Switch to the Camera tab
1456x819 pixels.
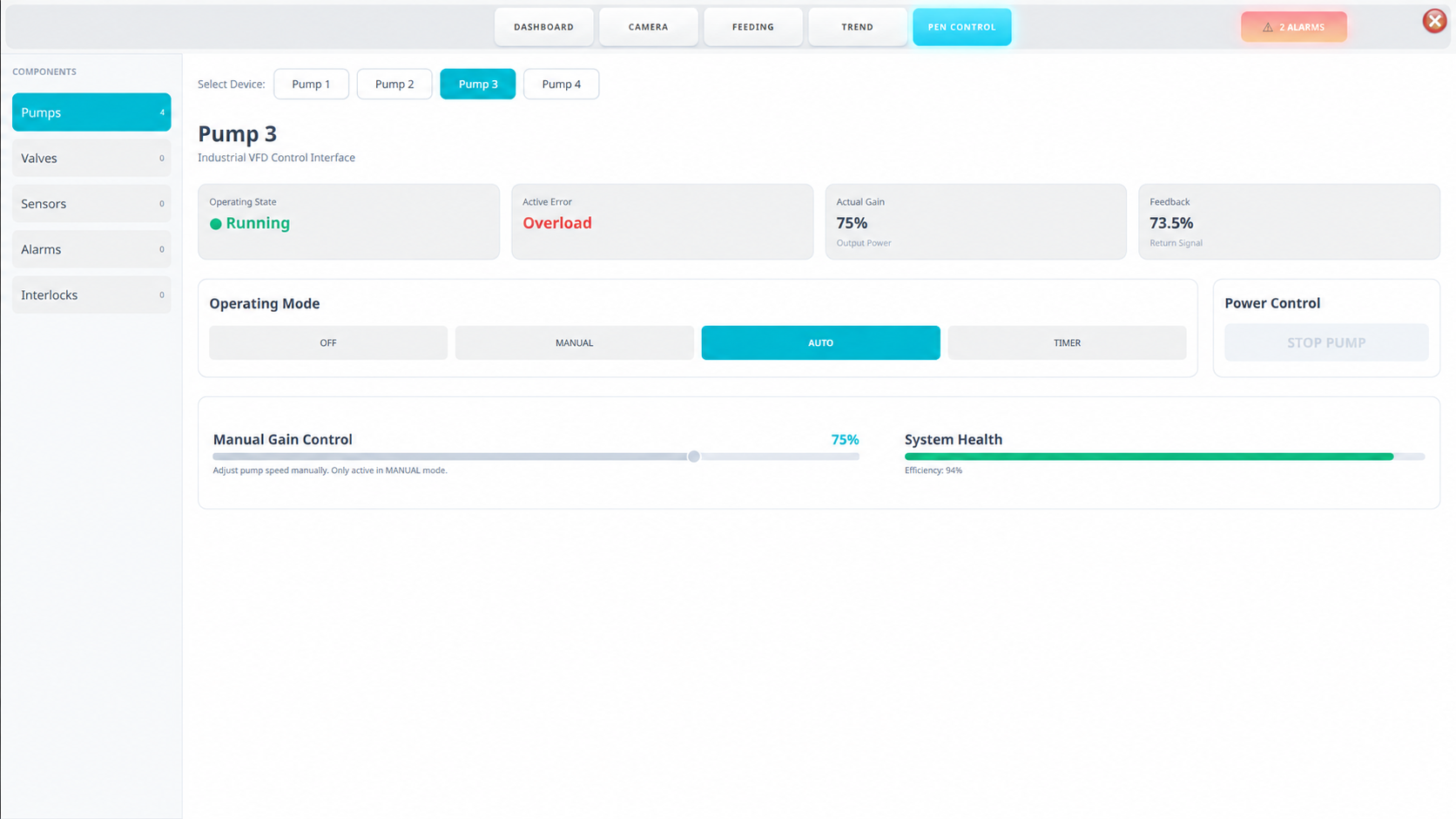[649, 27]
